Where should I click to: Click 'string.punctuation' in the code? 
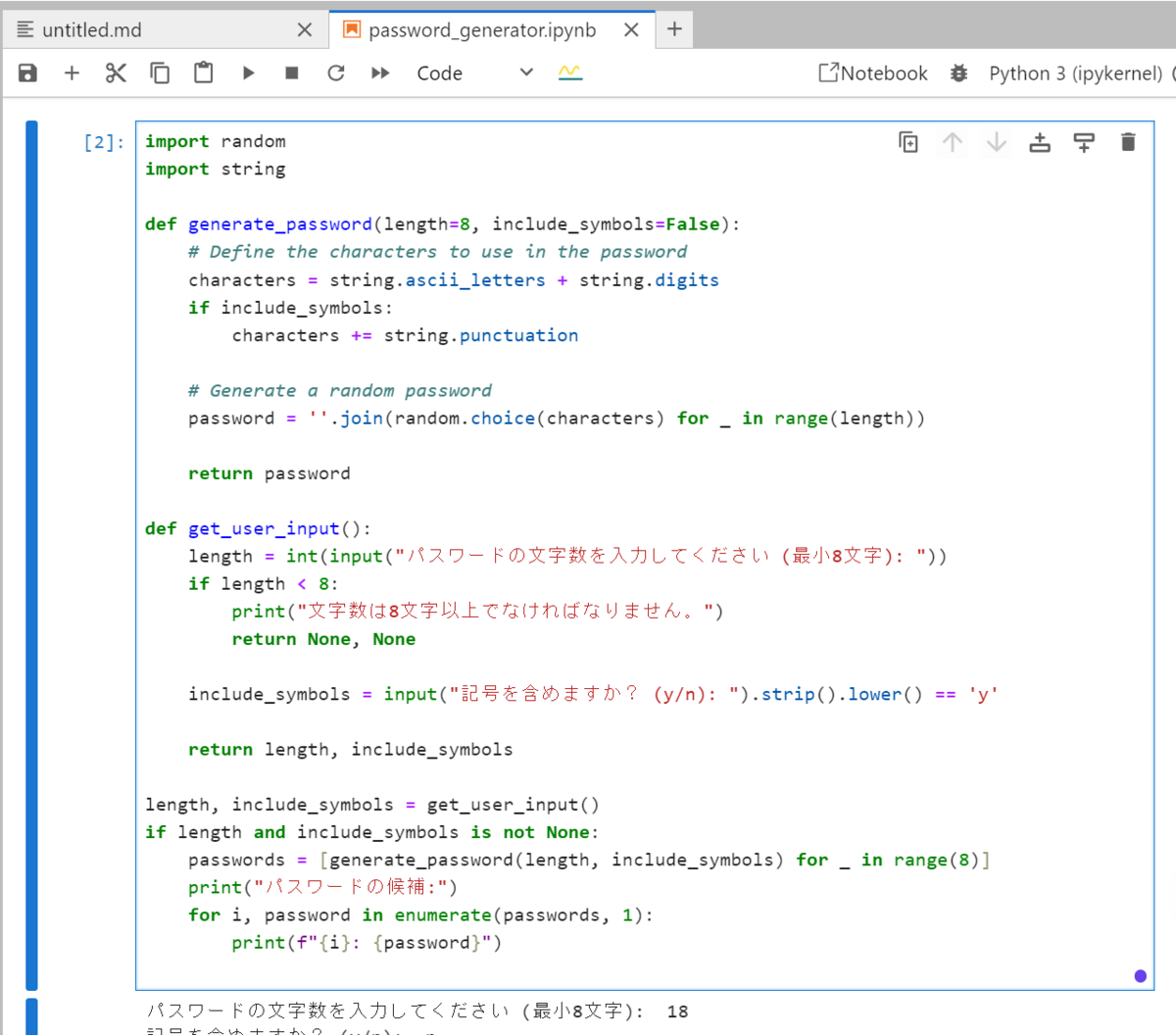[x=480, y=335]
